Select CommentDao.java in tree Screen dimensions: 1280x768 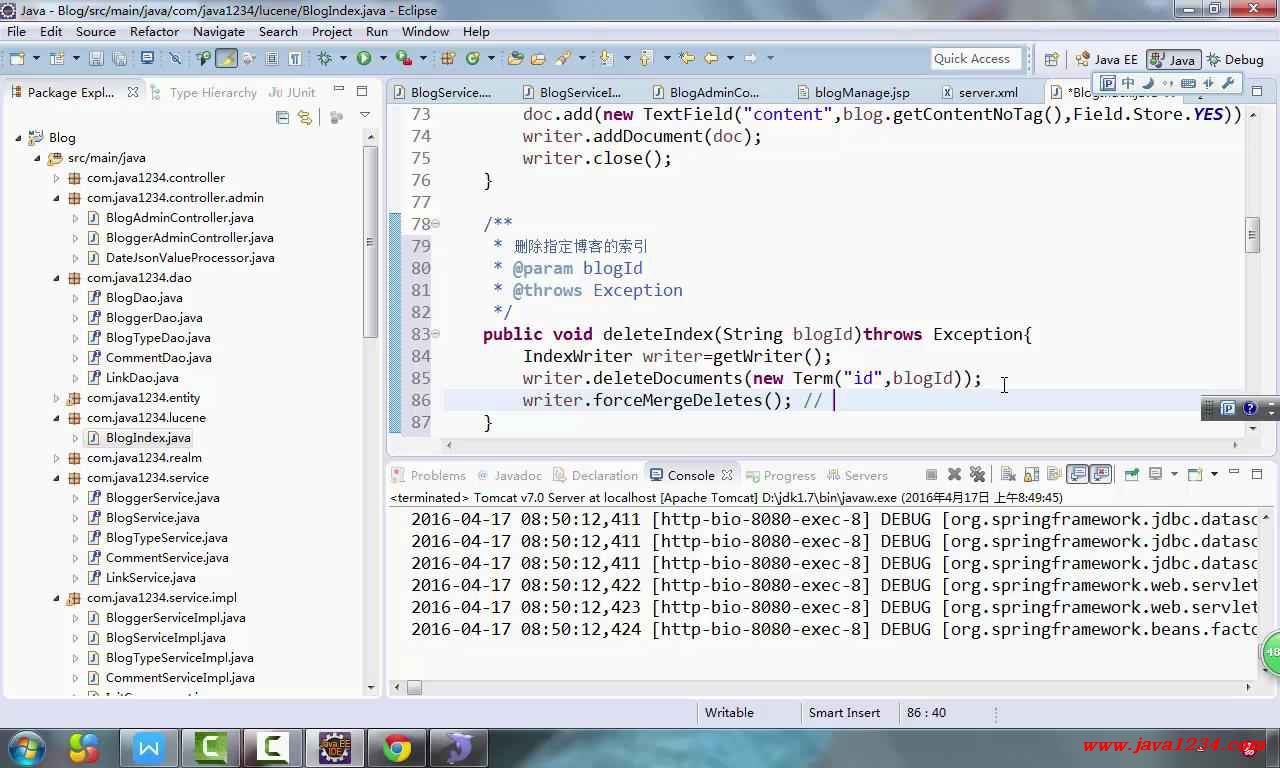[158, 358]
